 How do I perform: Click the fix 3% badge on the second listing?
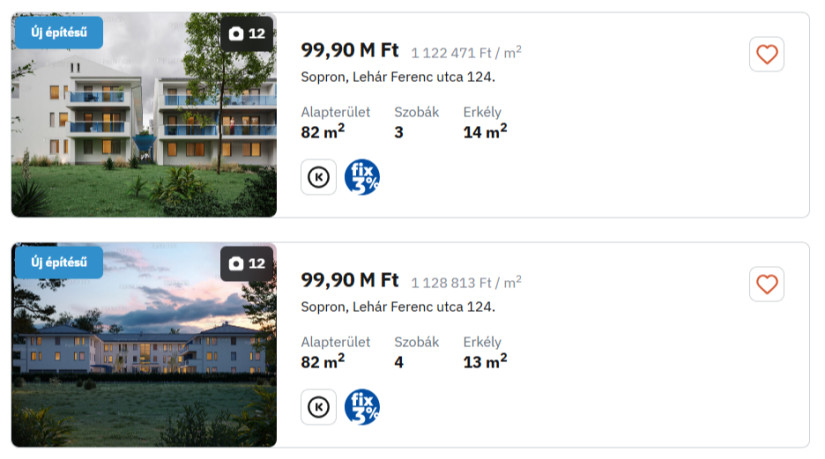[x=362, y=407]
